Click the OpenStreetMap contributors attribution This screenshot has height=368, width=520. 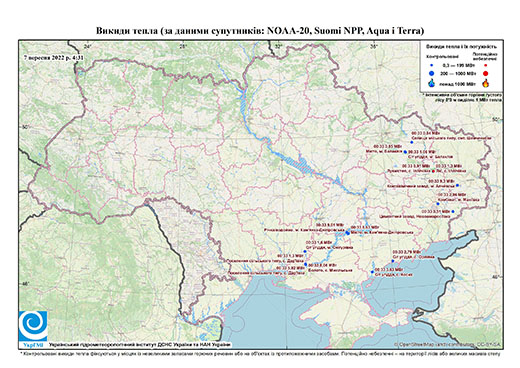coord(449,344)
